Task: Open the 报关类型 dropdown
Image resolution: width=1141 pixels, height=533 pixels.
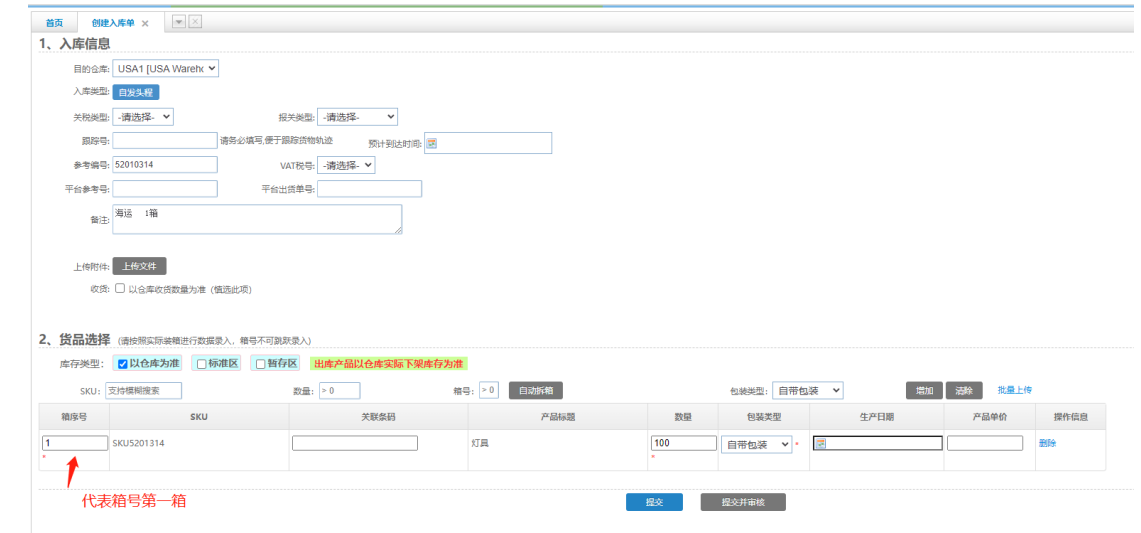Action: tap(357, 117)
